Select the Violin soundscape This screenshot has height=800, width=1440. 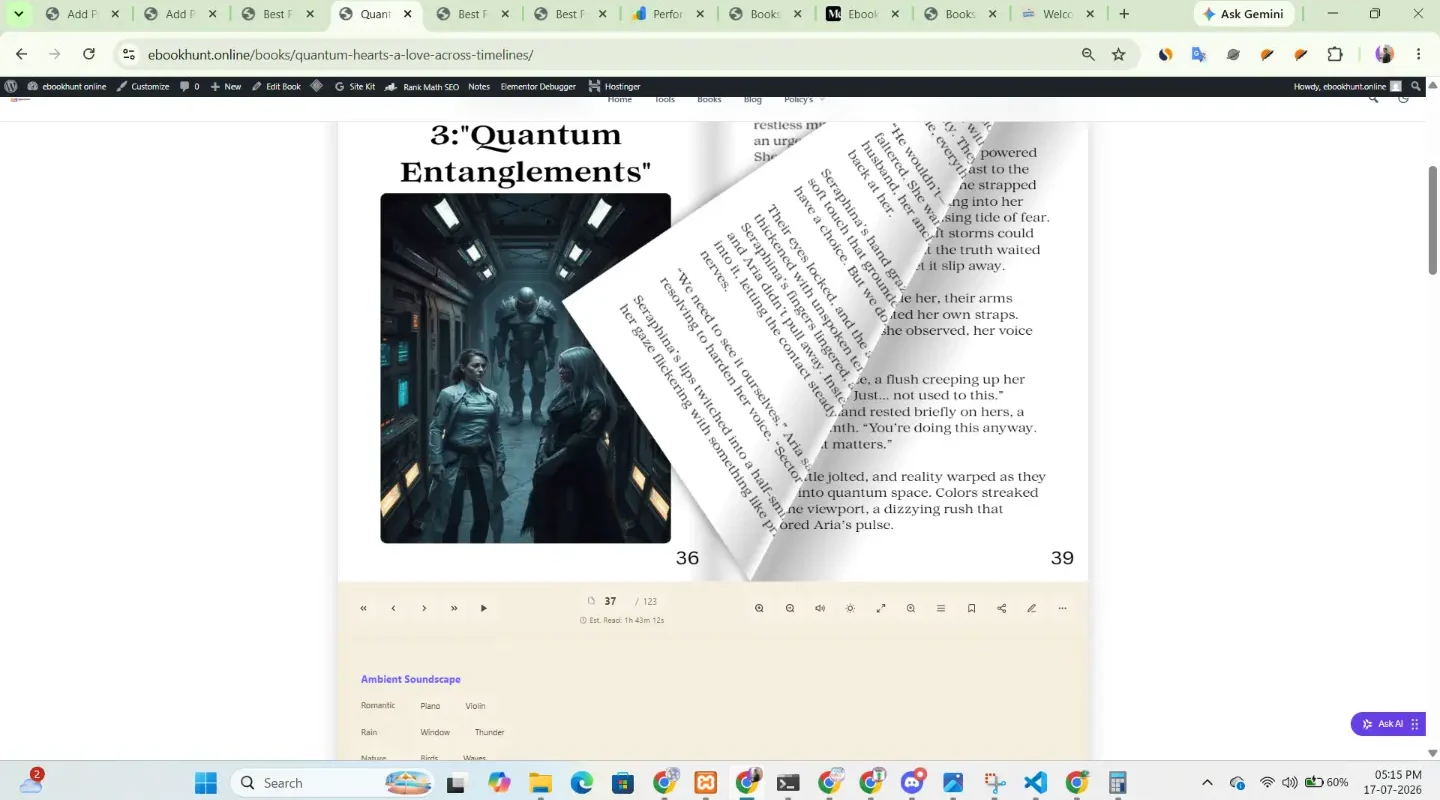[475, 706]
